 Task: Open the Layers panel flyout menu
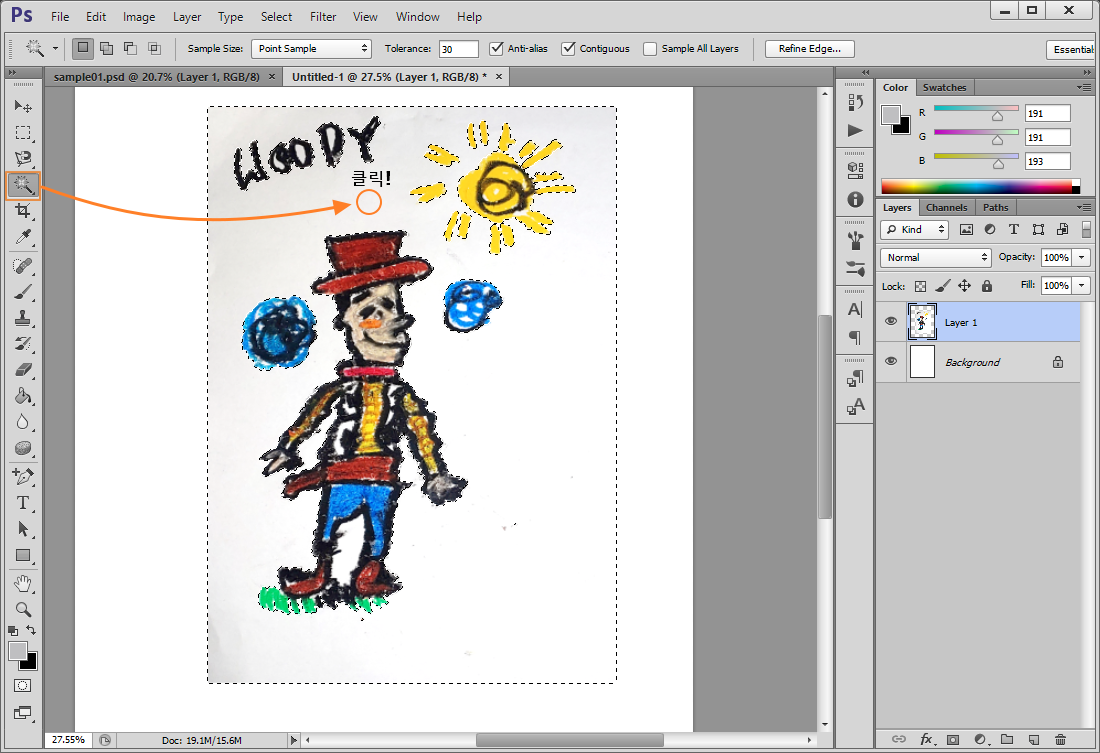tap(1085, 208)
